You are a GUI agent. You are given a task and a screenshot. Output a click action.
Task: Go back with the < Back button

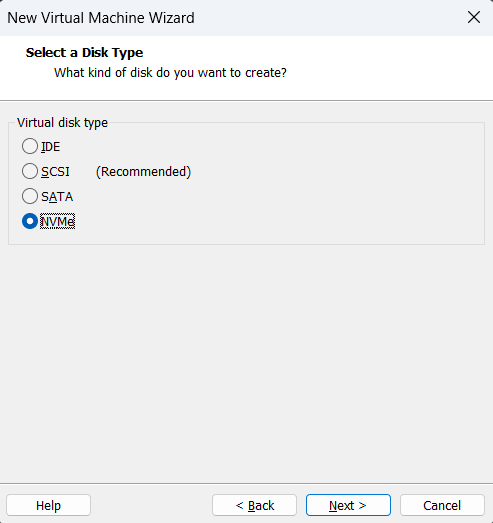pyautogui.click(x=255, y=505)
